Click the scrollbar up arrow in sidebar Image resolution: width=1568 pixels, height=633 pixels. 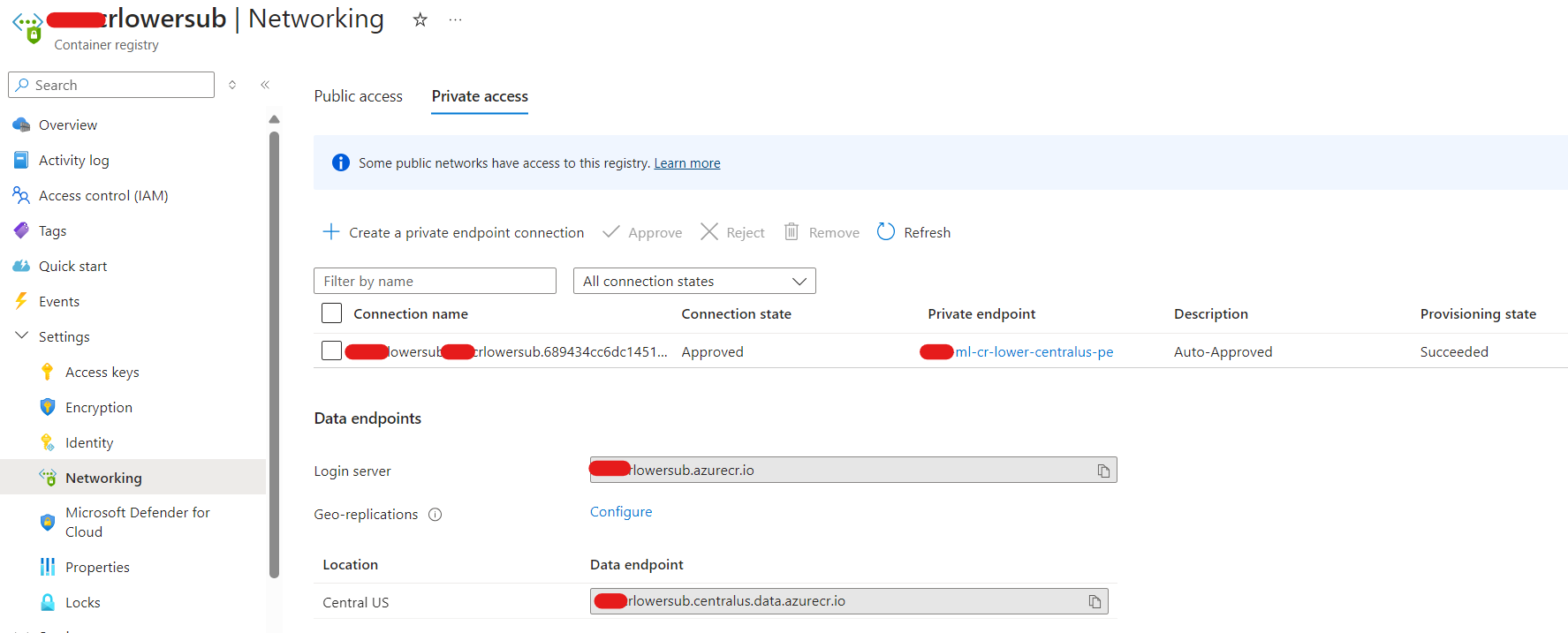[274, 119]
